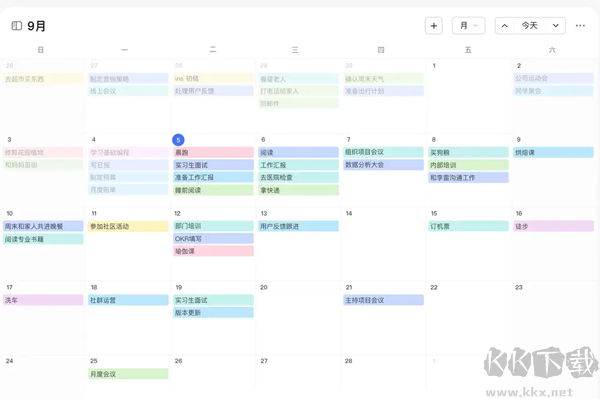Open the faded 线上会议 event

tap(128, 91)
